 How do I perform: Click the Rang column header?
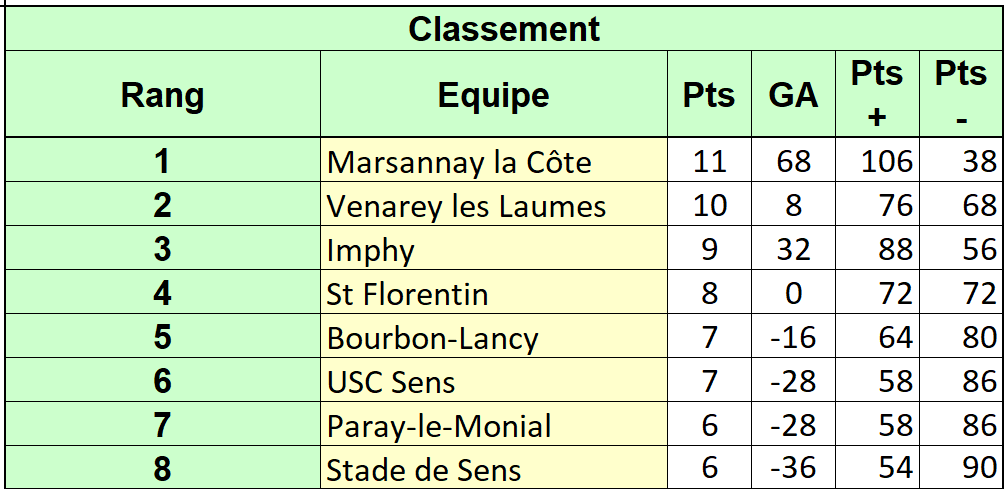pyautogui.click(x=163, y=94)
